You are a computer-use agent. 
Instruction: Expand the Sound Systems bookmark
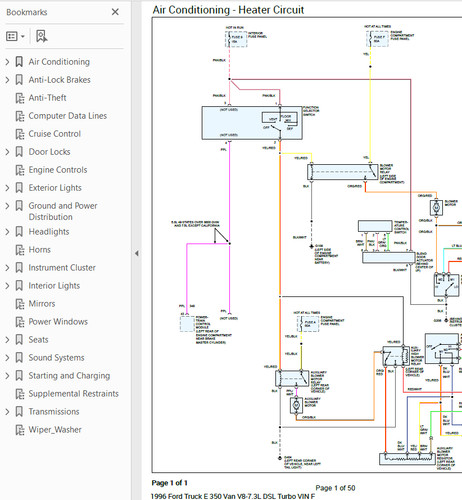tap(7, 358)
